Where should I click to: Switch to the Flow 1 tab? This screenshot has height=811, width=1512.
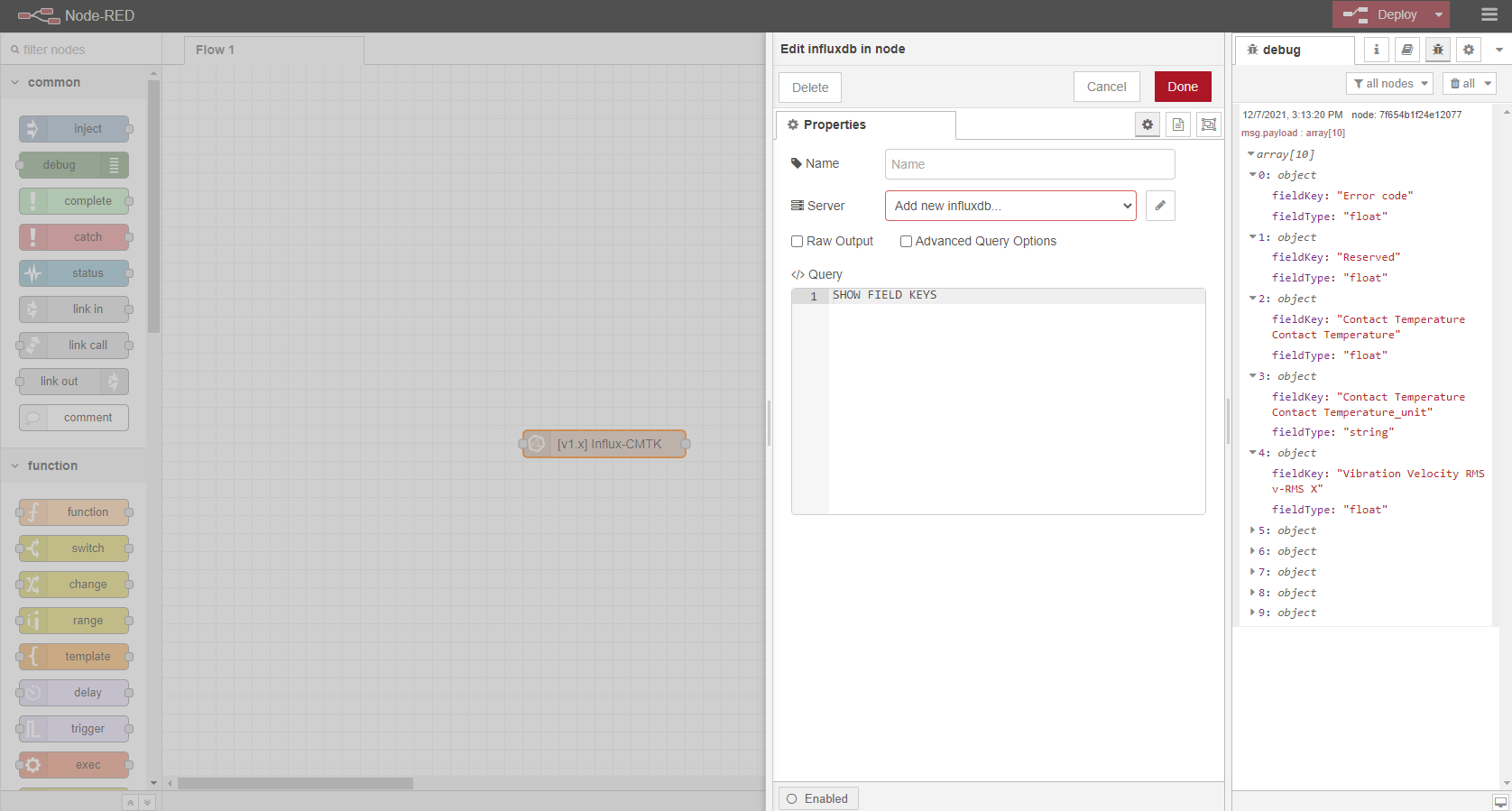click(x=215, y=50)
